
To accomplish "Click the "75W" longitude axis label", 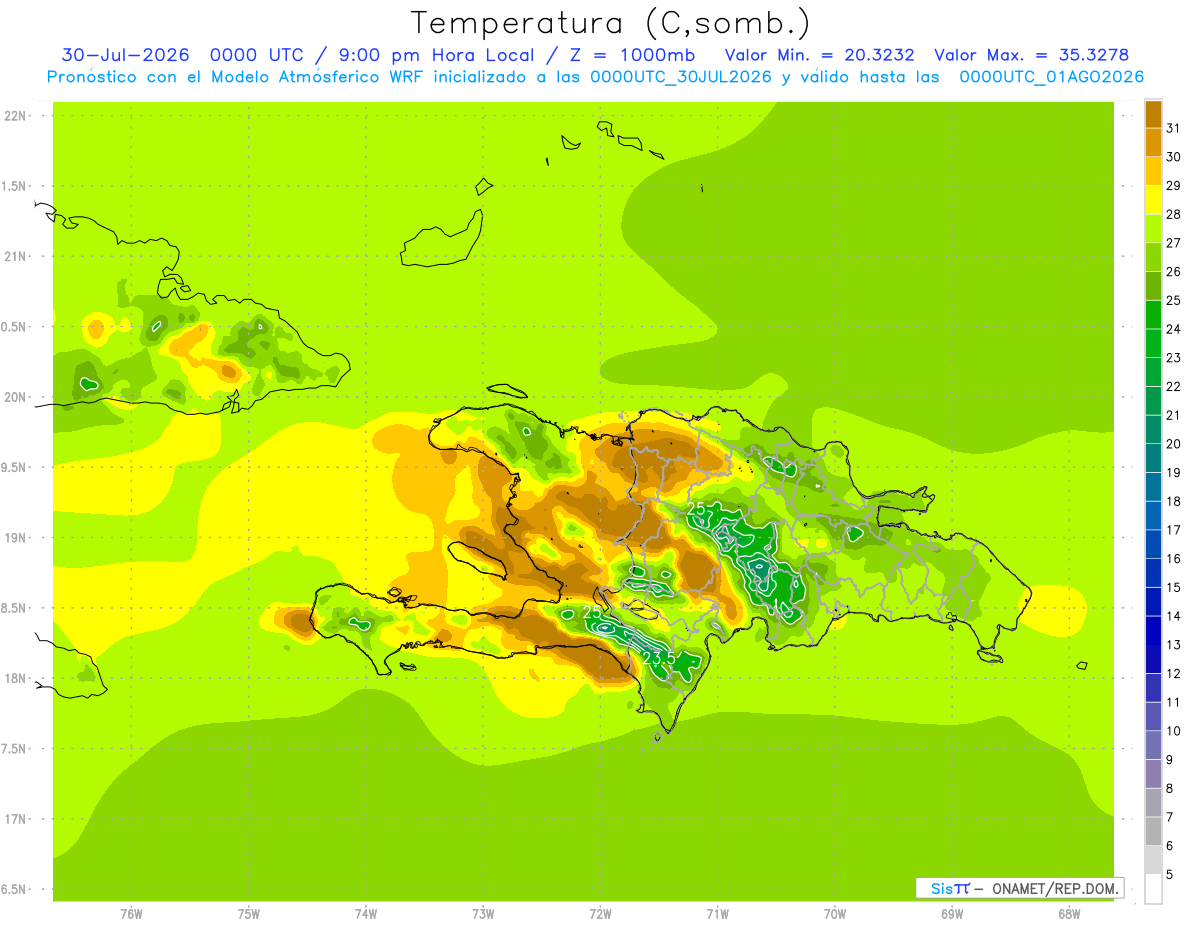I will (x=249, y=914).
